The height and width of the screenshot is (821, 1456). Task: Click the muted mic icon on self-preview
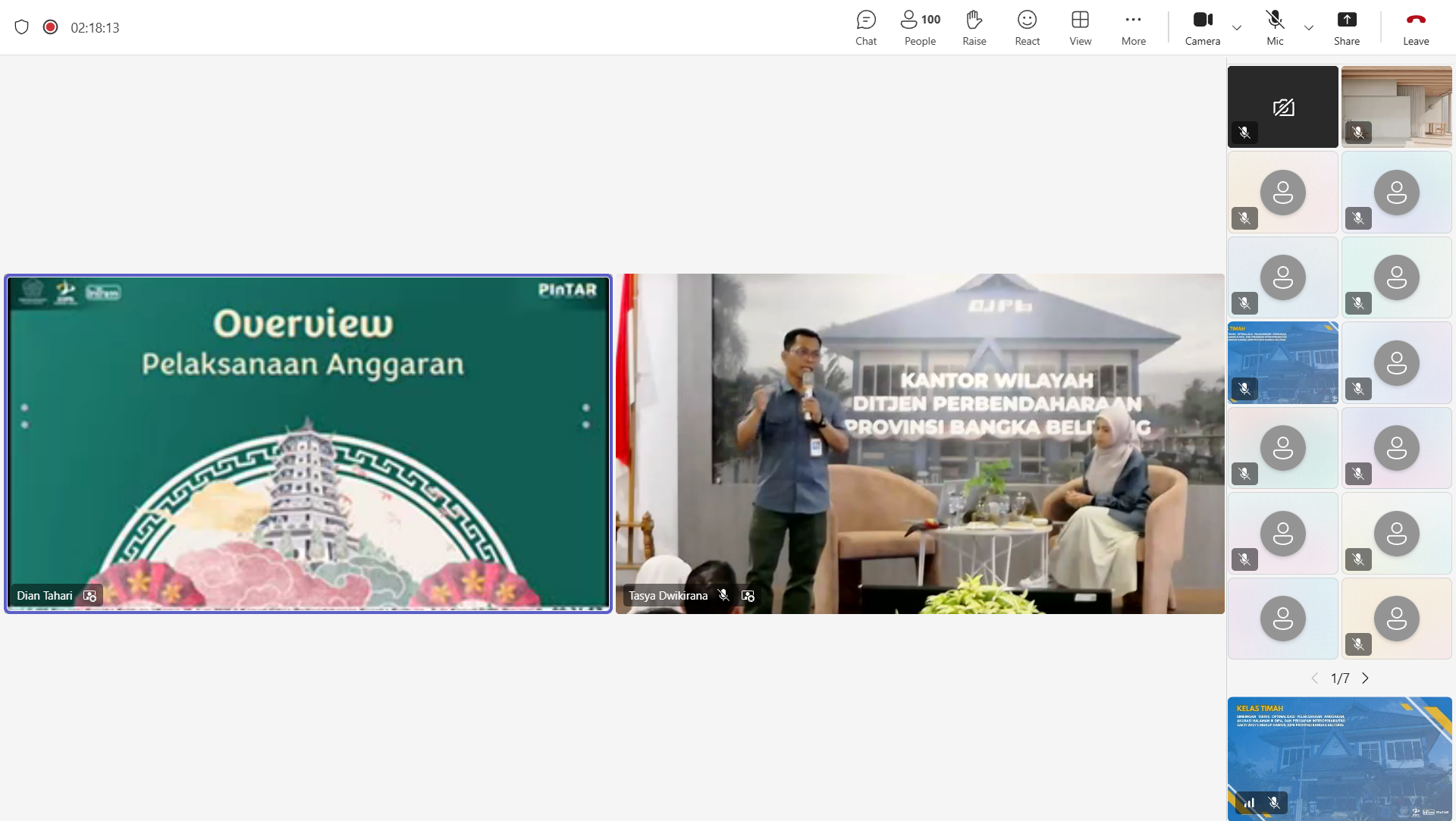pyautogui.click(x=1274, y=802)
